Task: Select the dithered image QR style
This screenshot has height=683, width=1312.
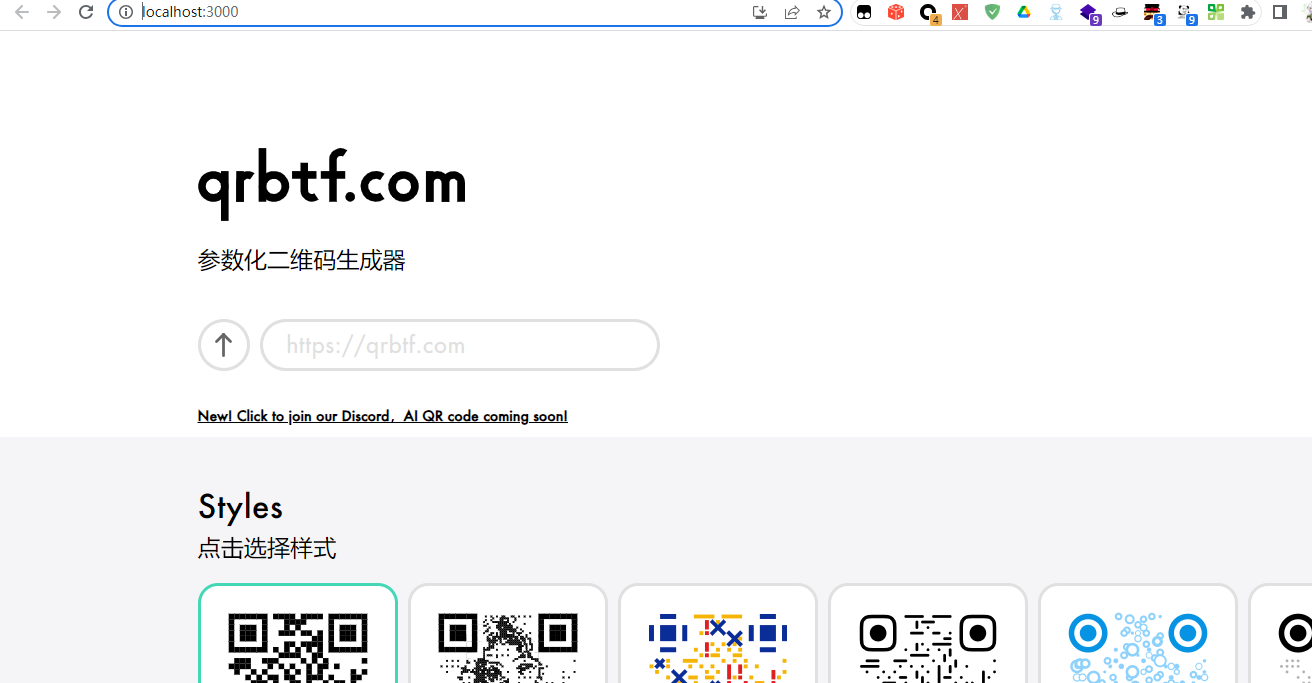Action: (508, 634)
